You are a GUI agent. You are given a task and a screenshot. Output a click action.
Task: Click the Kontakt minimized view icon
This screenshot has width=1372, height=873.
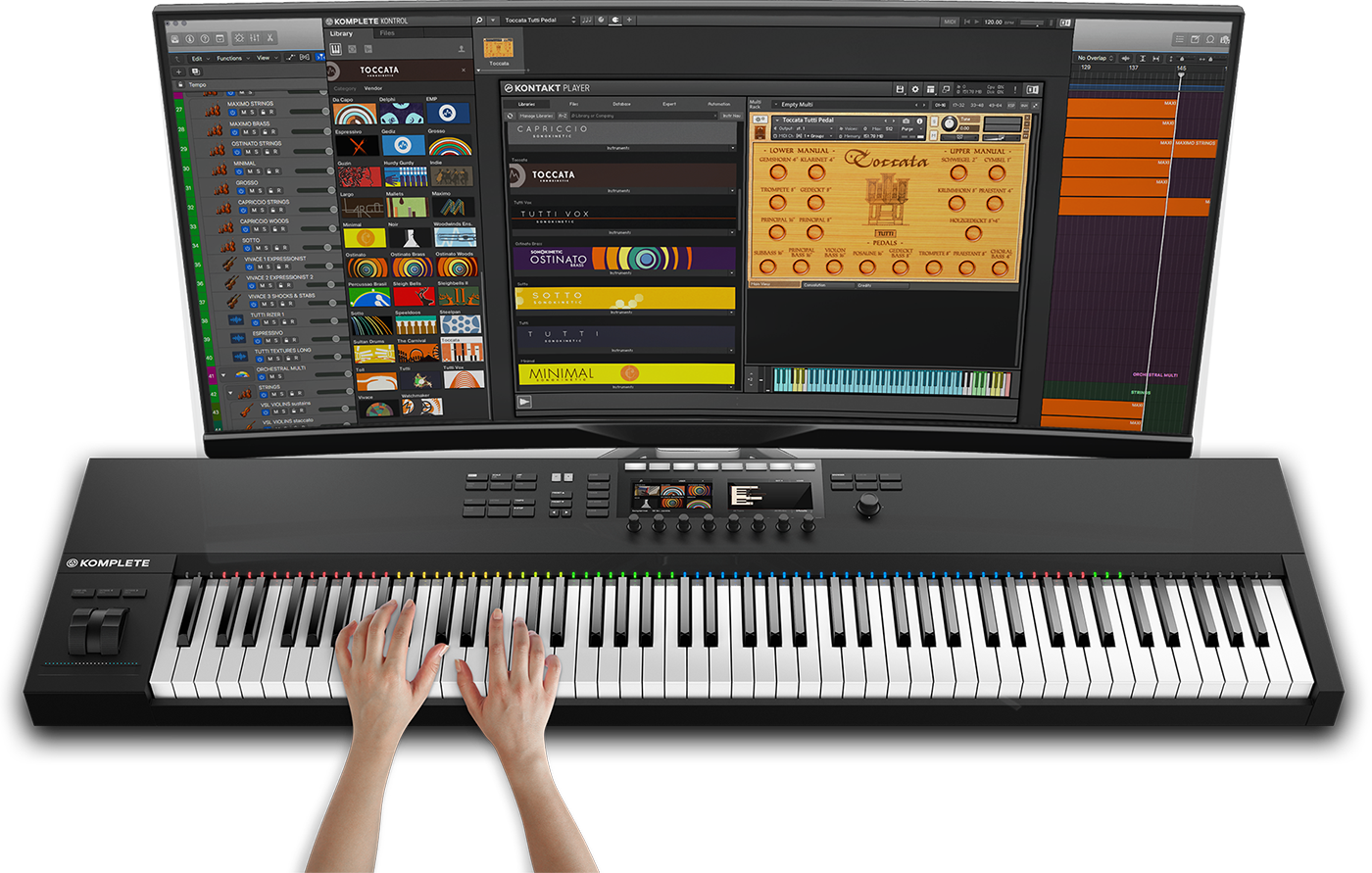[946, 89]
